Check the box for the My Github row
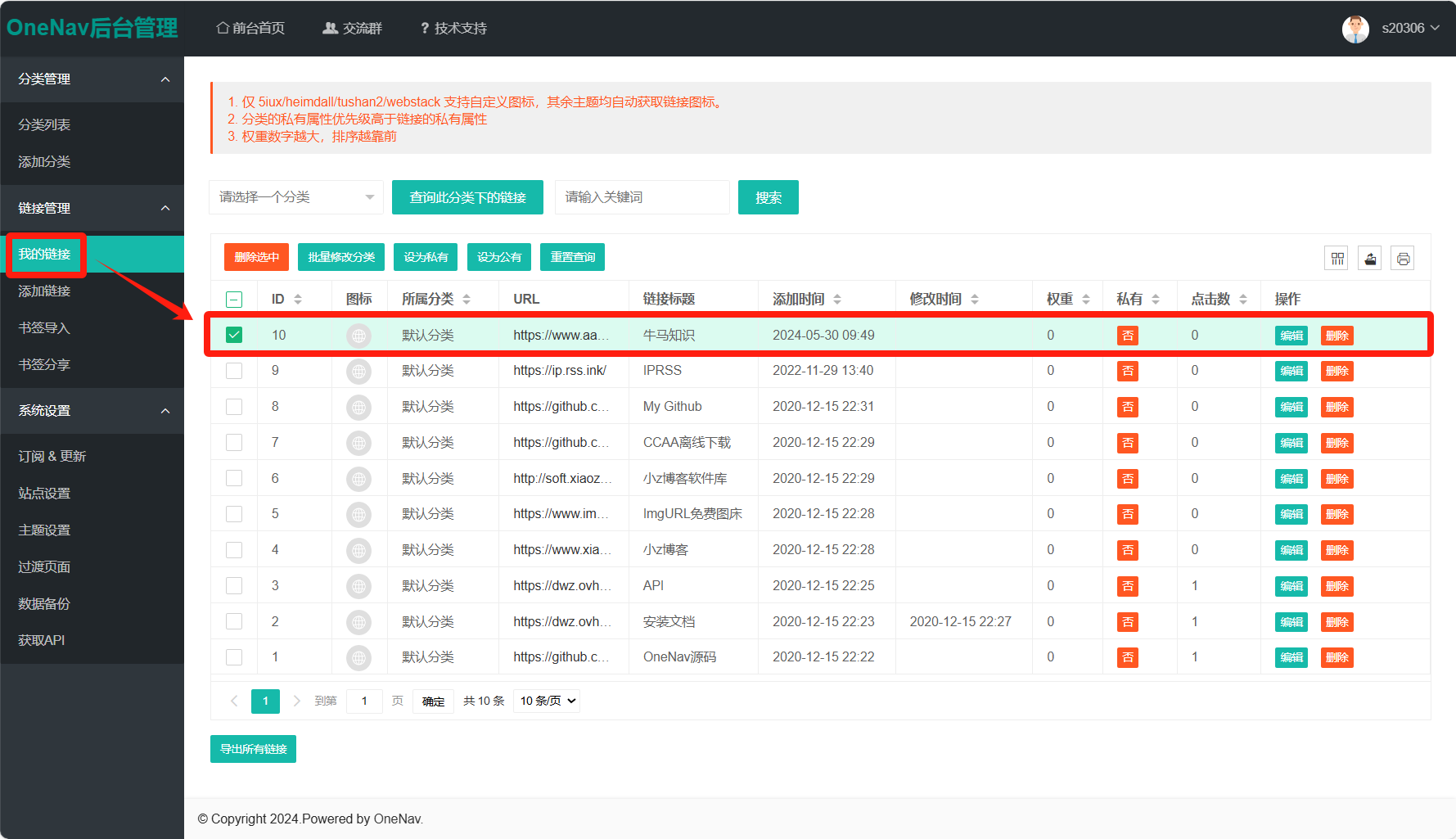1456x839 pixels. [x=234, y=407]
